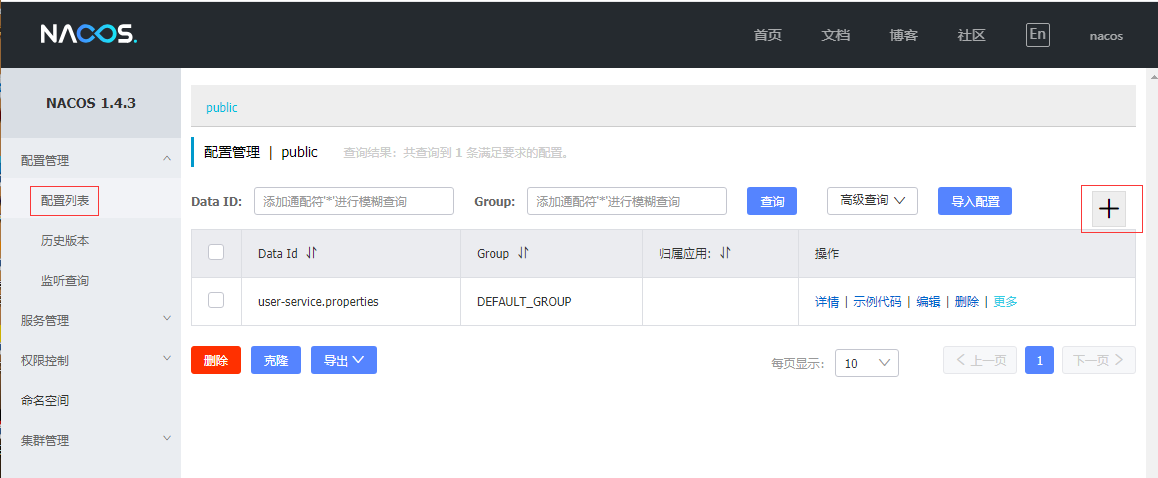Screen dimensions: 1158x478
Task: Sort by Data Id column icon
Action: click(x=311, y=253)
